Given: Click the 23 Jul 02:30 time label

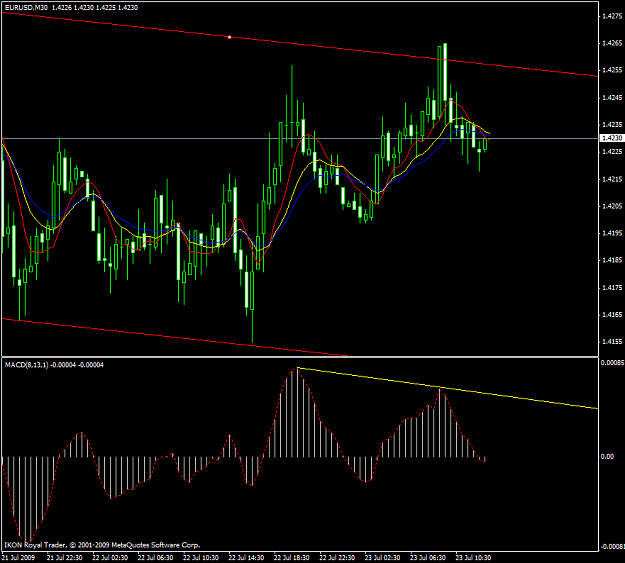Looking at the screenshot, I should point(383,557).
